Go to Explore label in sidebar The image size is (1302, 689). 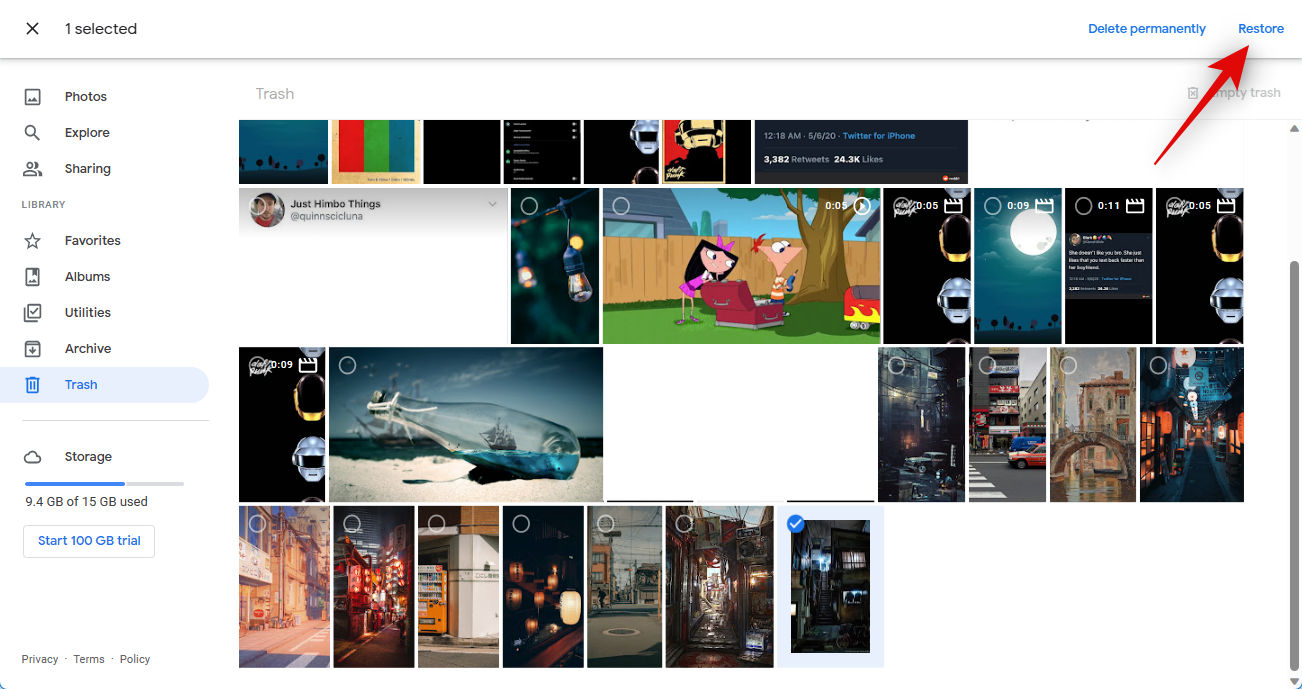click(x=87, y=133)
